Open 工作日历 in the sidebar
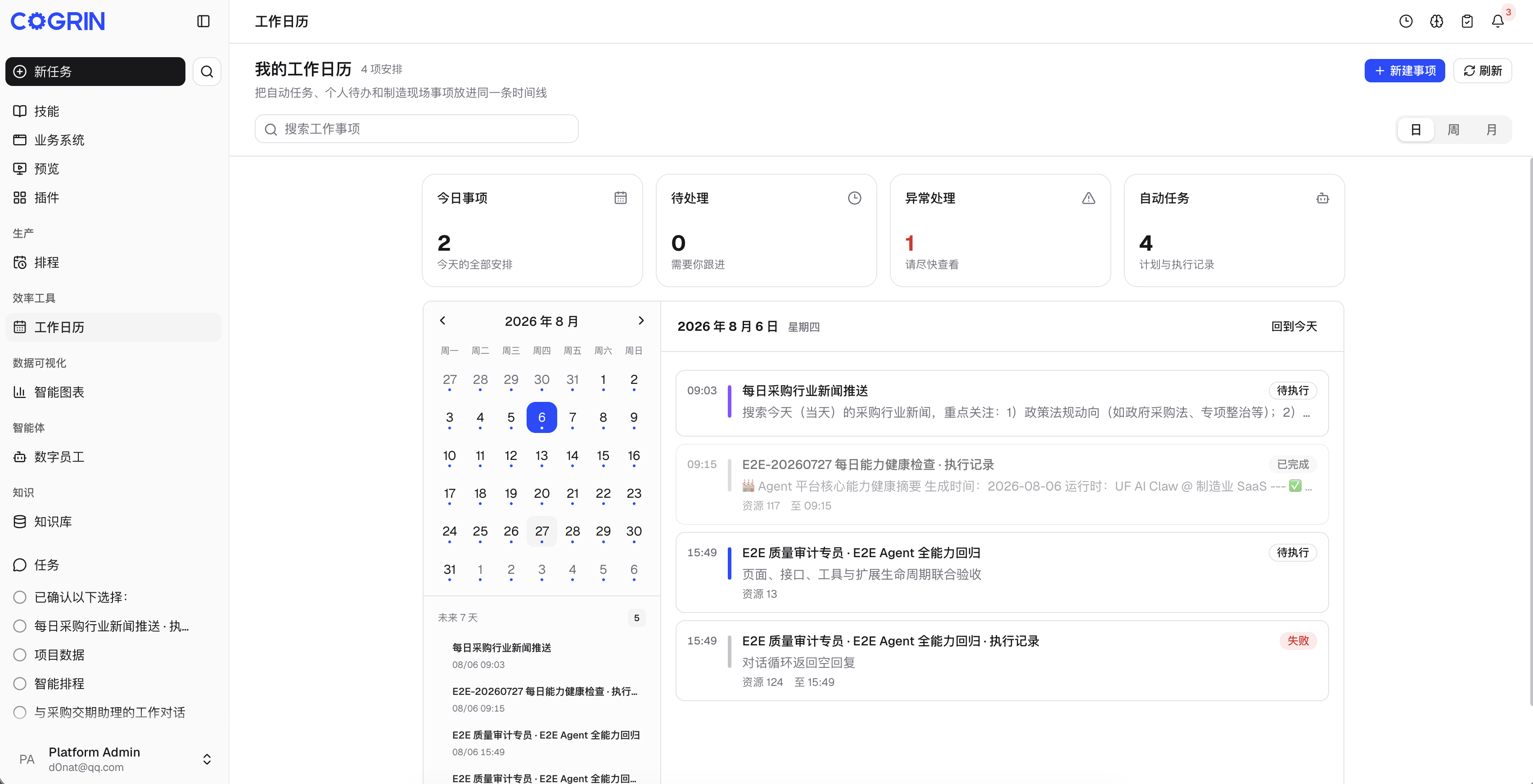The height and width of the screenshot is (784, 1533). point(113,327)
